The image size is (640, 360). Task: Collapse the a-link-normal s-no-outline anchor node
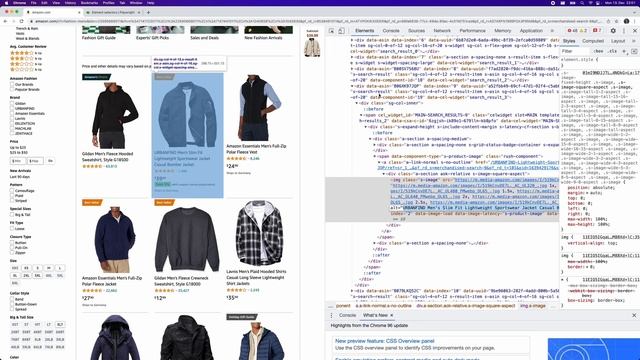[379, 162]
